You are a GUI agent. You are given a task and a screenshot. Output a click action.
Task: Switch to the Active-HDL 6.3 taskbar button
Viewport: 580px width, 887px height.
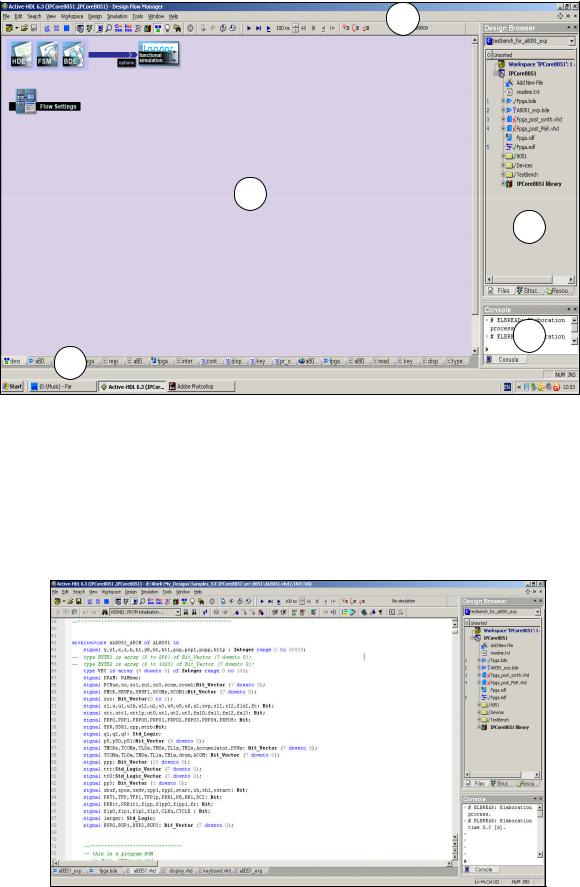[x=132, y=386]
